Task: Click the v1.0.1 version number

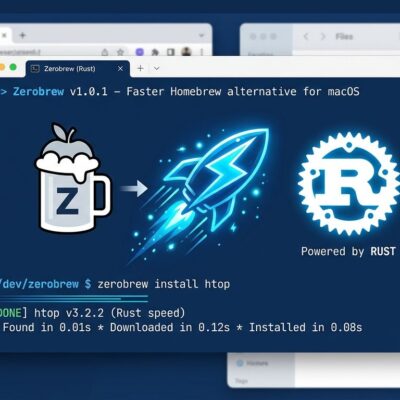Action: [89, 91]
